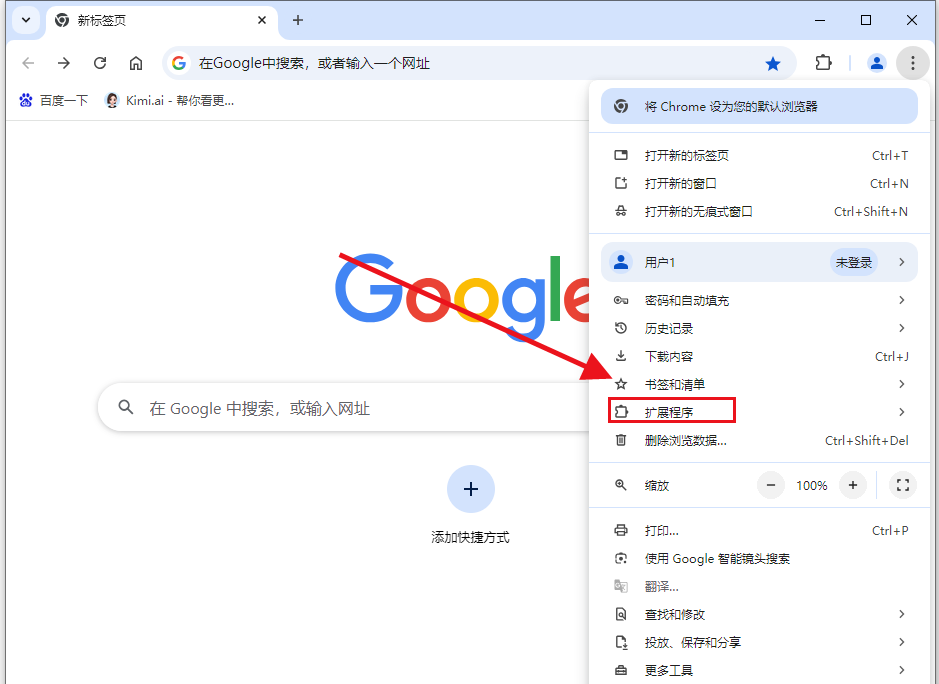This screenshot has height=684, width=939.
Task: Open the tab search dropdown arrow
Action: [26, 20]
